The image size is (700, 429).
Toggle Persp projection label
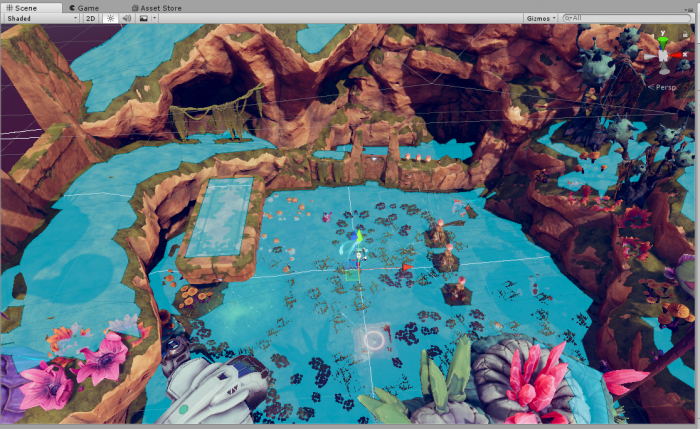click(662, 87)
